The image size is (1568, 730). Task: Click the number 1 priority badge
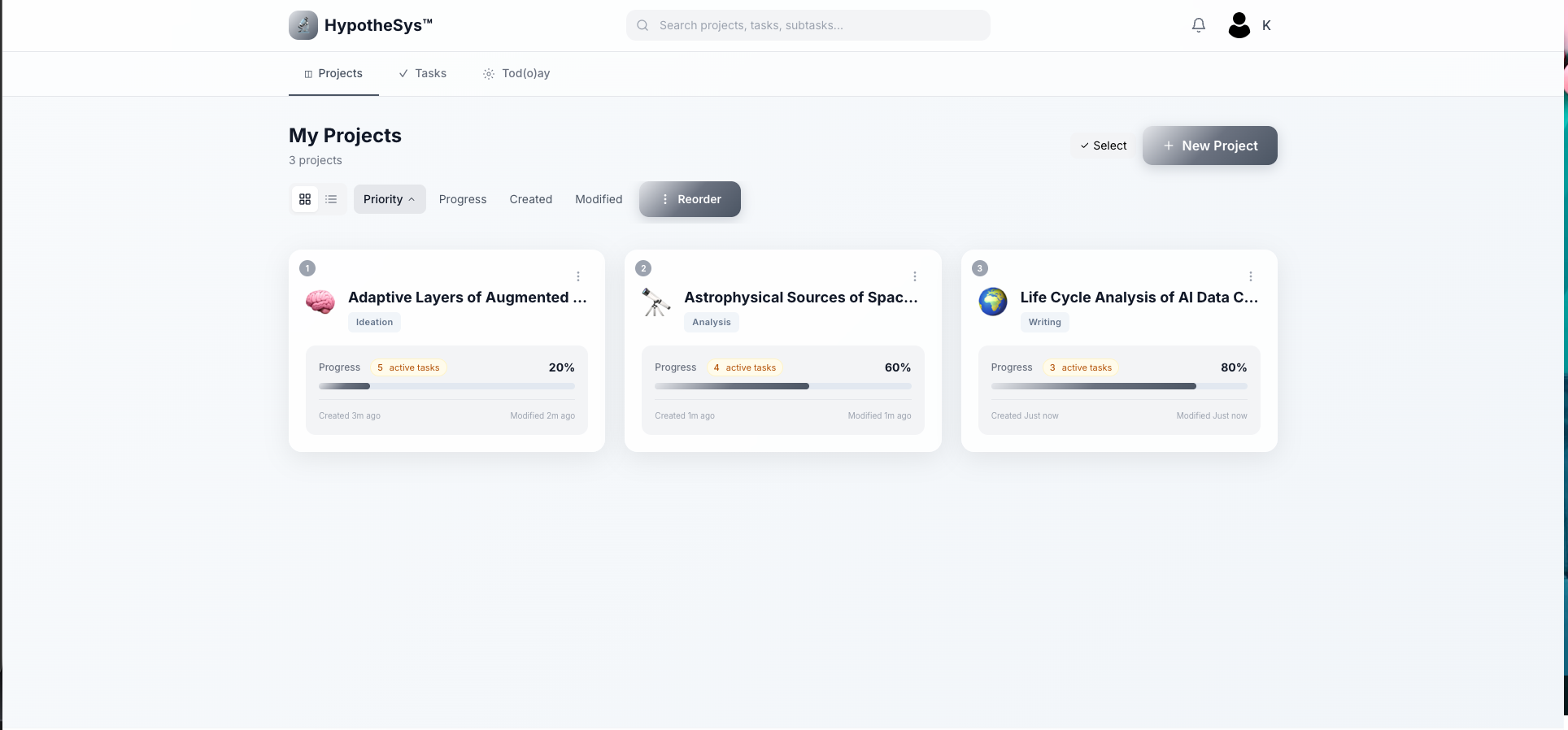[x=307, y=268]
